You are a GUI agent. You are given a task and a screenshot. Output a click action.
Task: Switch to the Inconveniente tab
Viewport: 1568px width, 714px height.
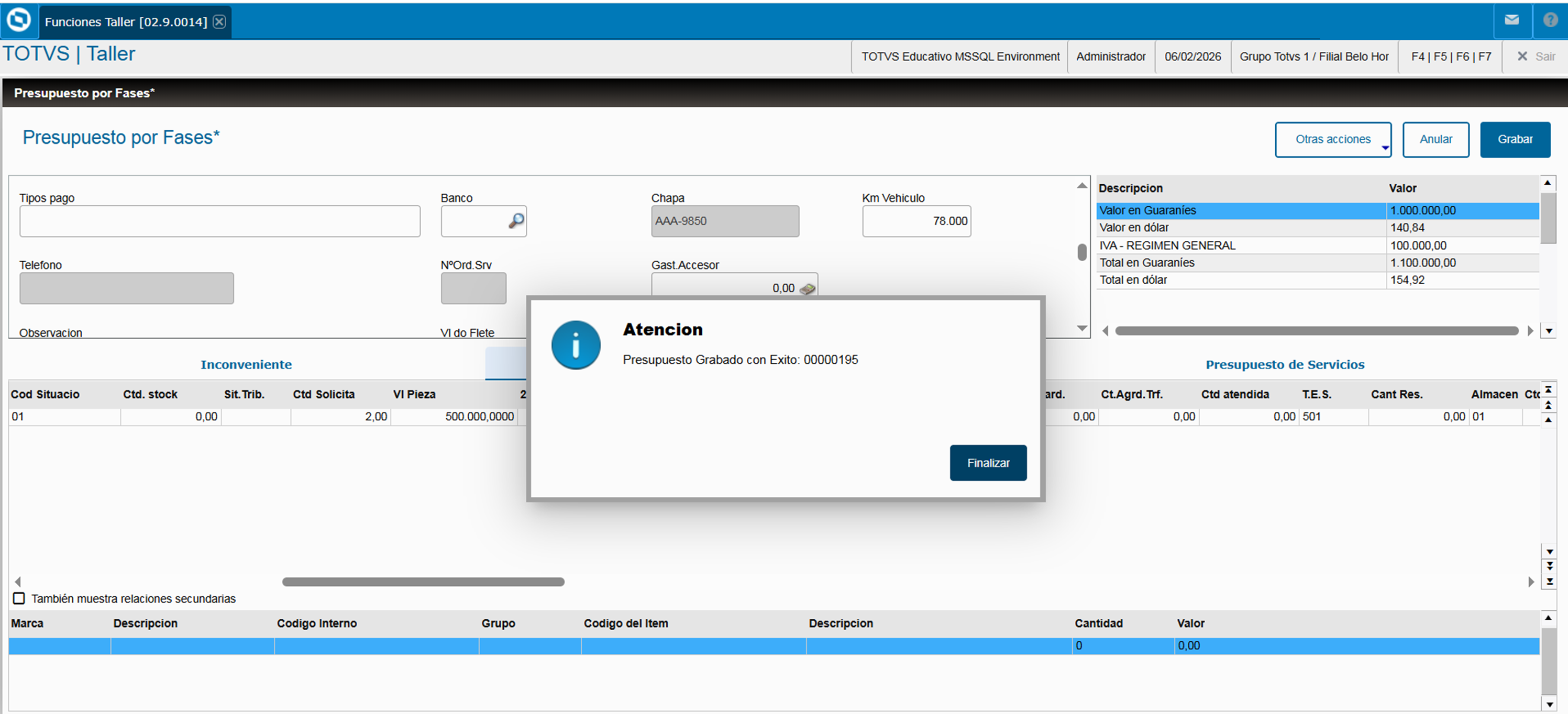click(x=246, y=364)
